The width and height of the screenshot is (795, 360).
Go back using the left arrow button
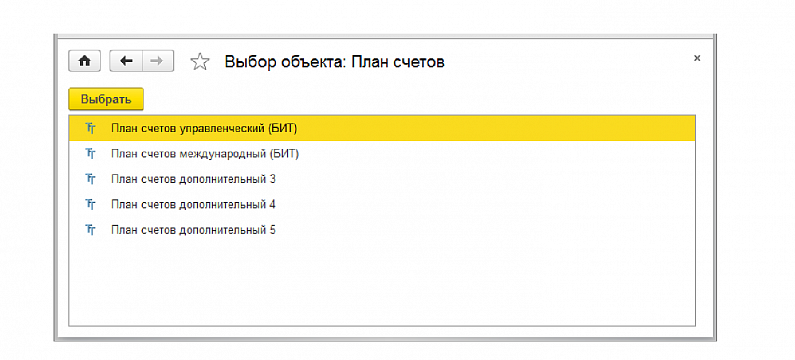pos(126,61)
